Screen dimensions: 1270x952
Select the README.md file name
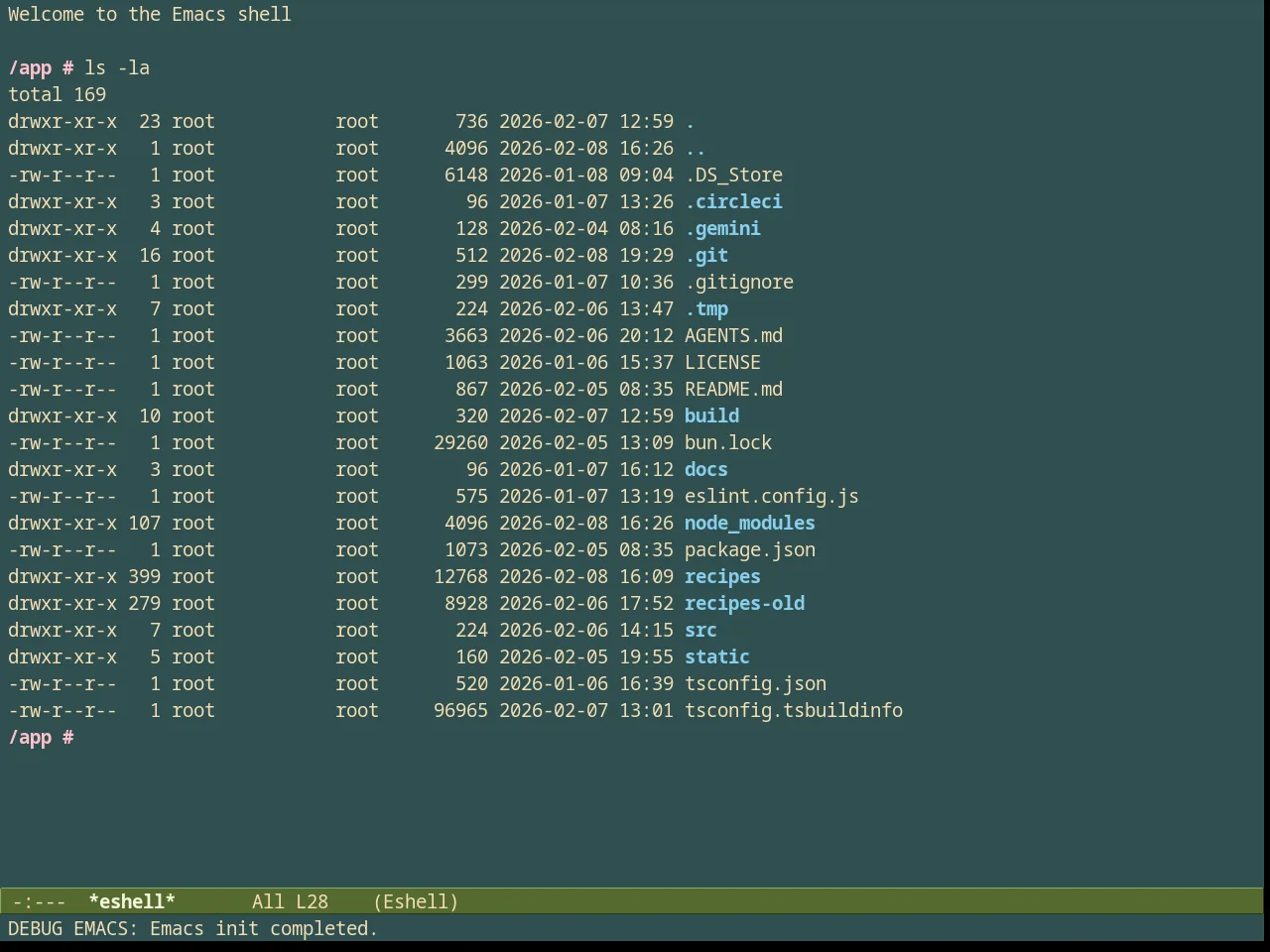coord(733,389)
